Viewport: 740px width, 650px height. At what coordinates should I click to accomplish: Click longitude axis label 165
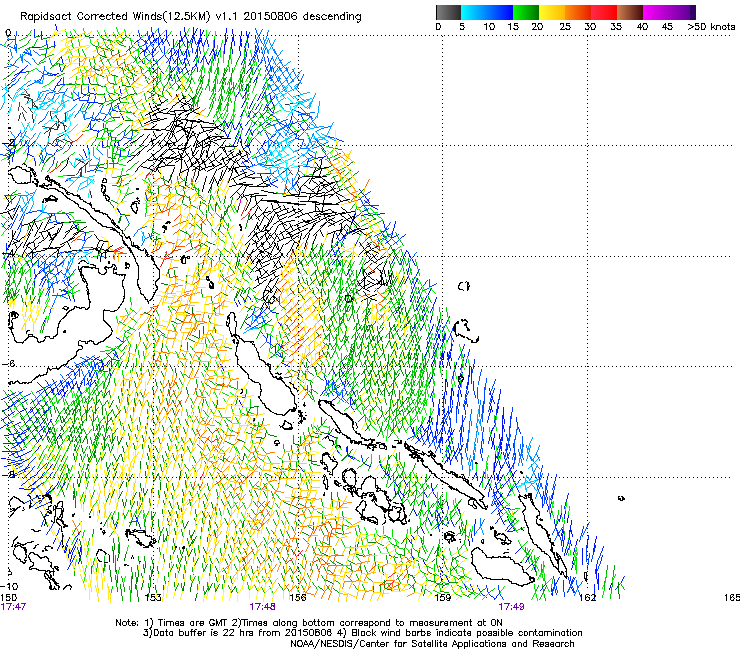(x=732, y=598)
